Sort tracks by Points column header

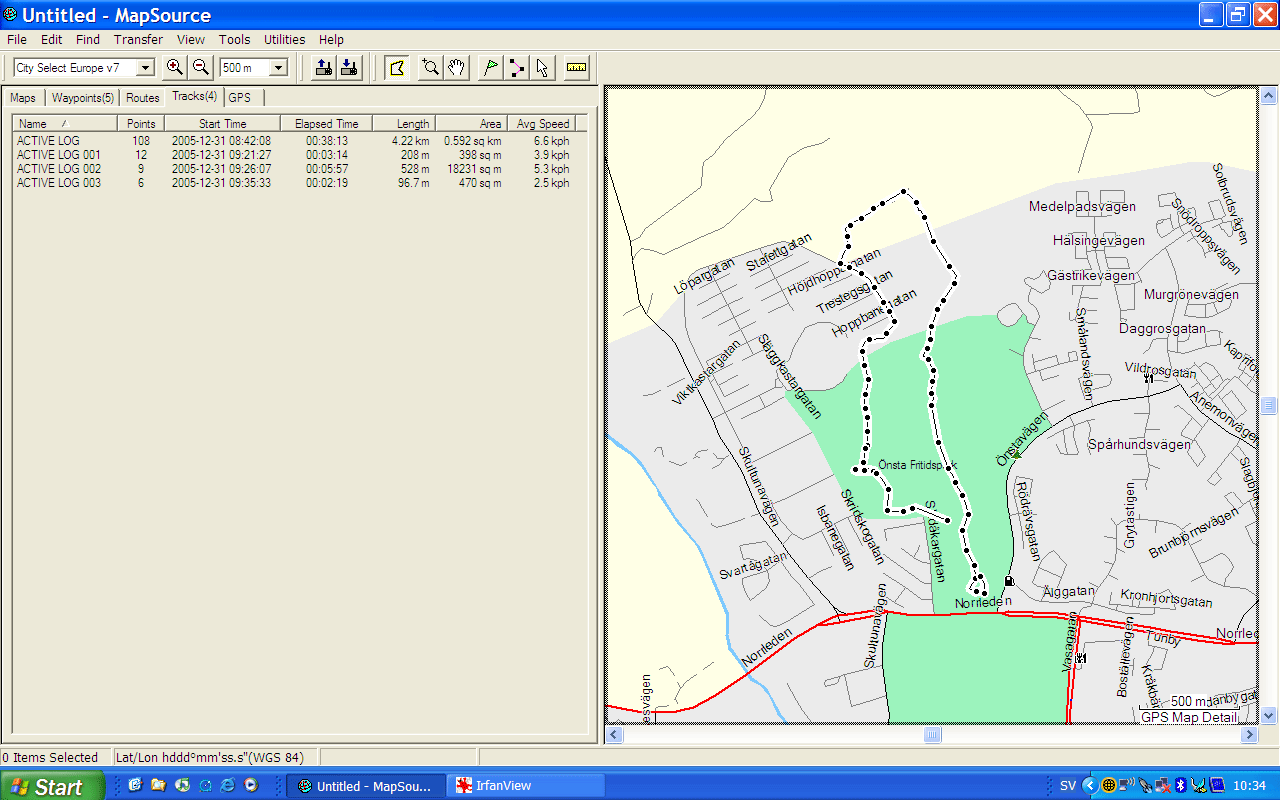[141, 123]
